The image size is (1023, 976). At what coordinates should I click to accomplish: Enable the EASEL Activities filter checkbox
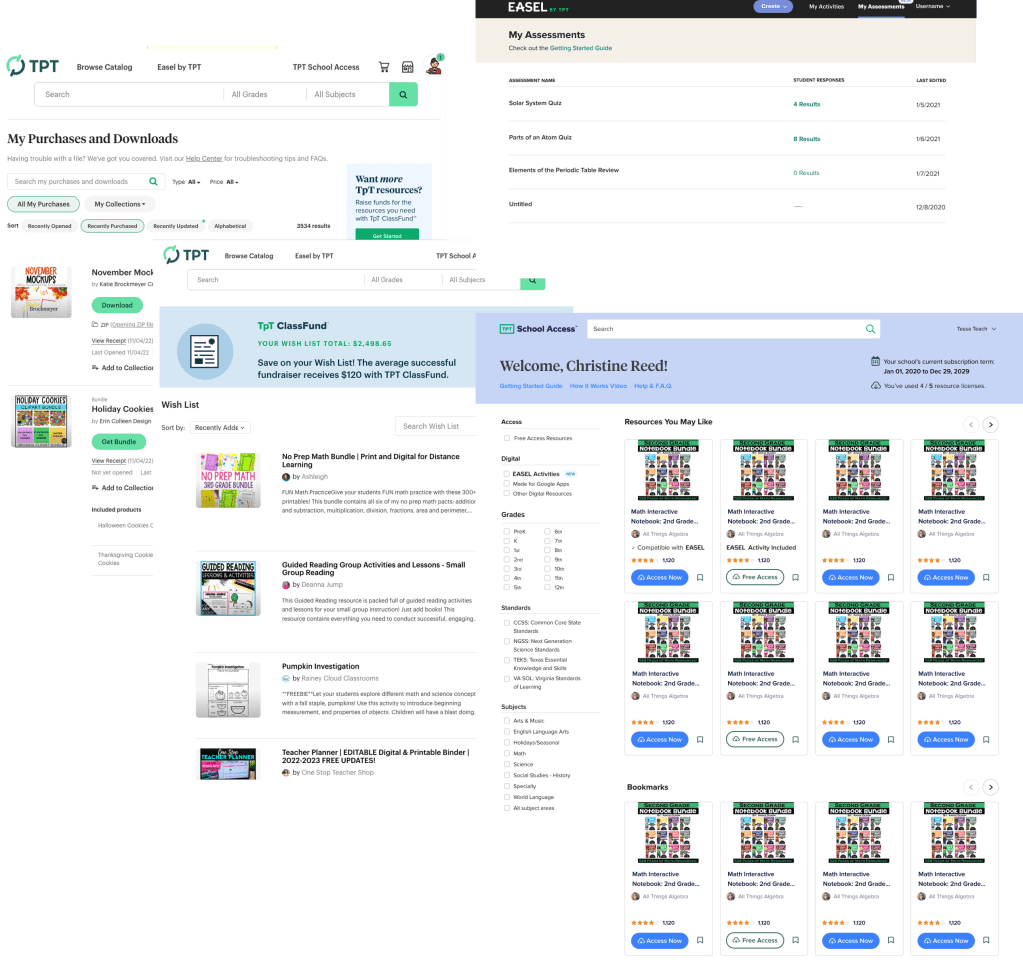[x=507, y=474]
